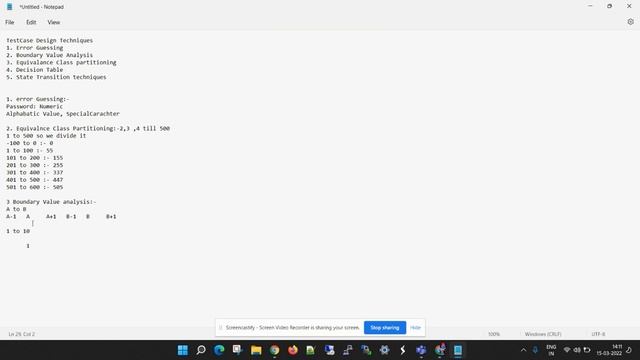Screen dimensions: 640x360
Task: Click Windows (CRLF) line ending status
Action: tap(543, 334)
